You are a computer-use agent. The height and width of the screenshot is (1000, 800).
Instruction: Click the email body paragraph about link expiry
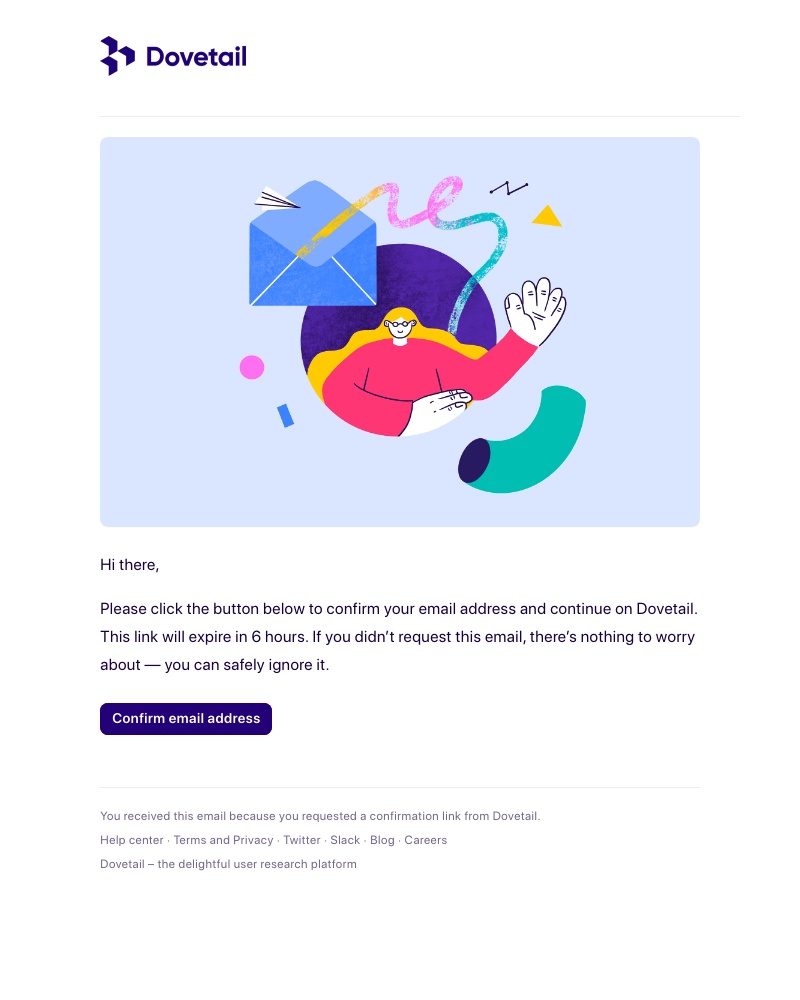click(x=398, y=636)
